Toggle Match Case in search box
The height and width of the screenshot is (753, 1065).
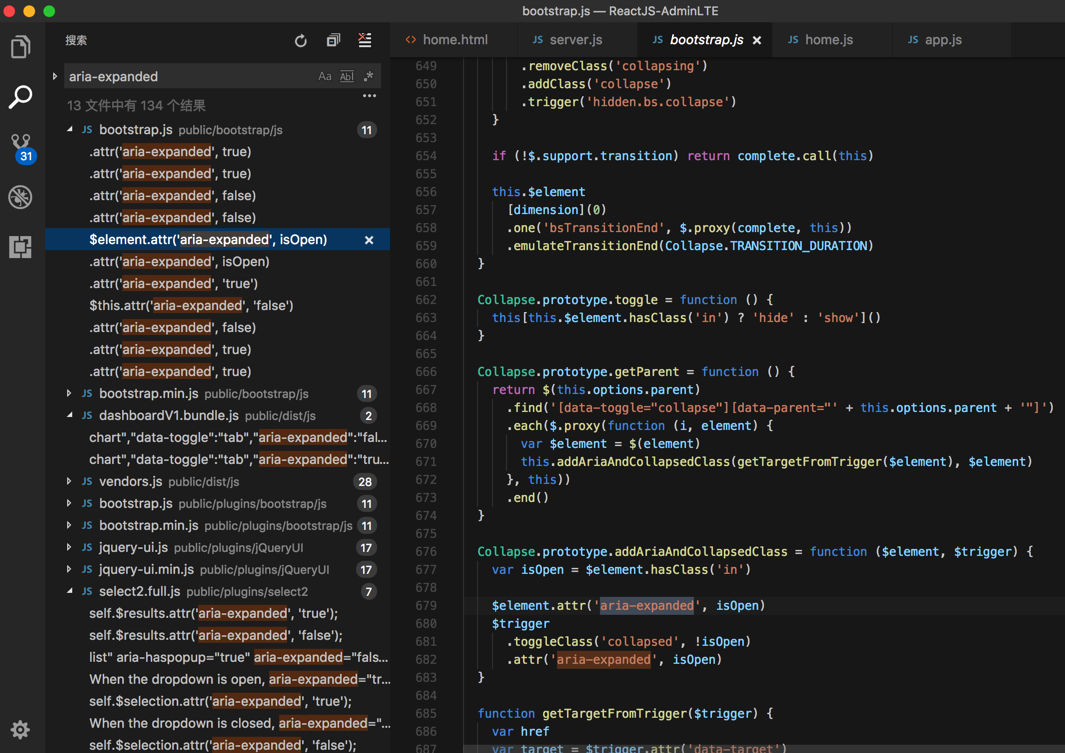pyautogui.click(x=325, y=77)
